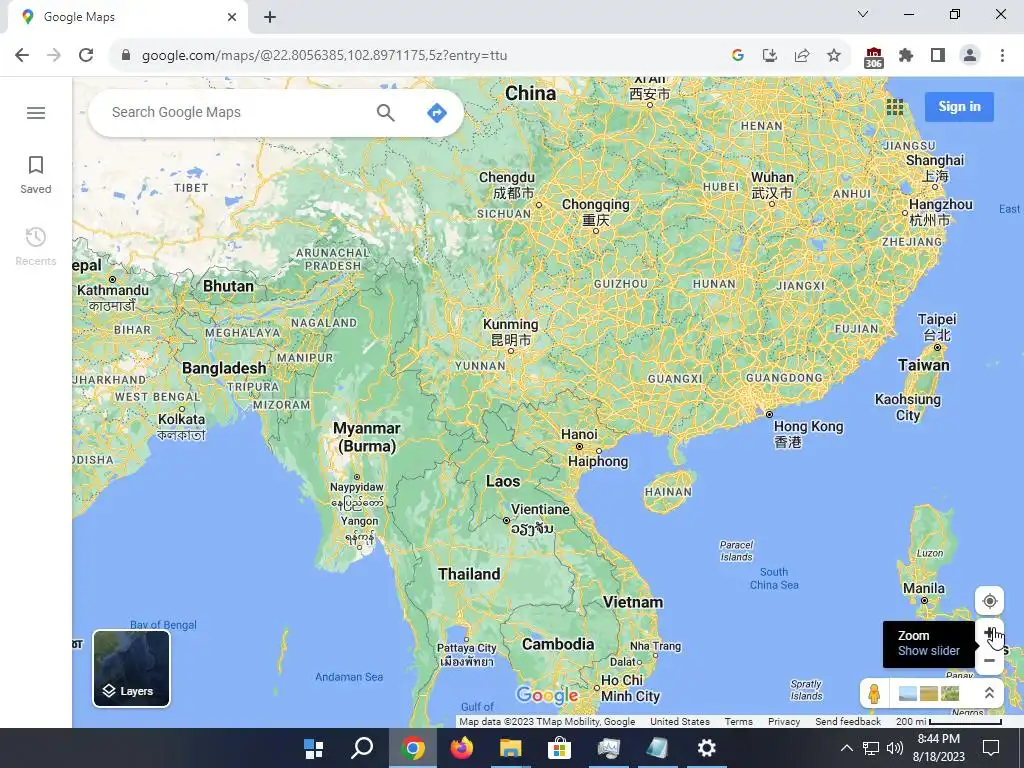Image resolution: width=1024 pixels, height=768 pixels.
Task: Open the tab search chevron
Action: 863,14
